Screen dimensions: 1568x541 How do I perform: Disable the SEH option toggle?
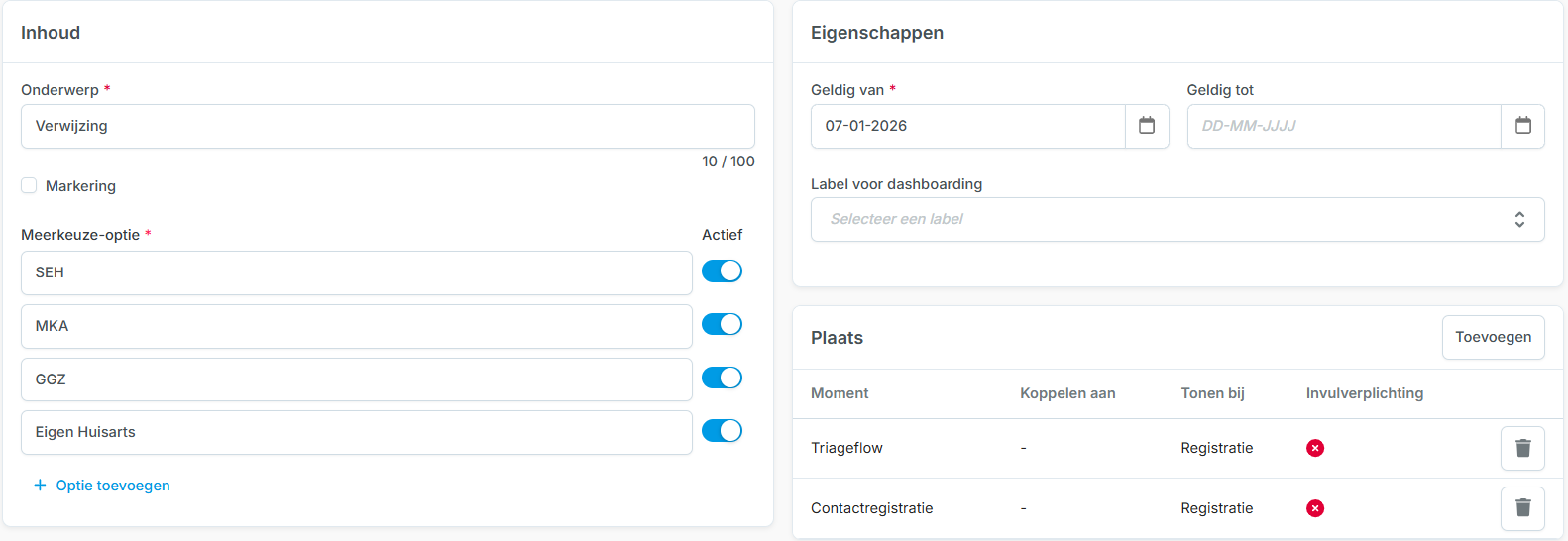(722, 271)
